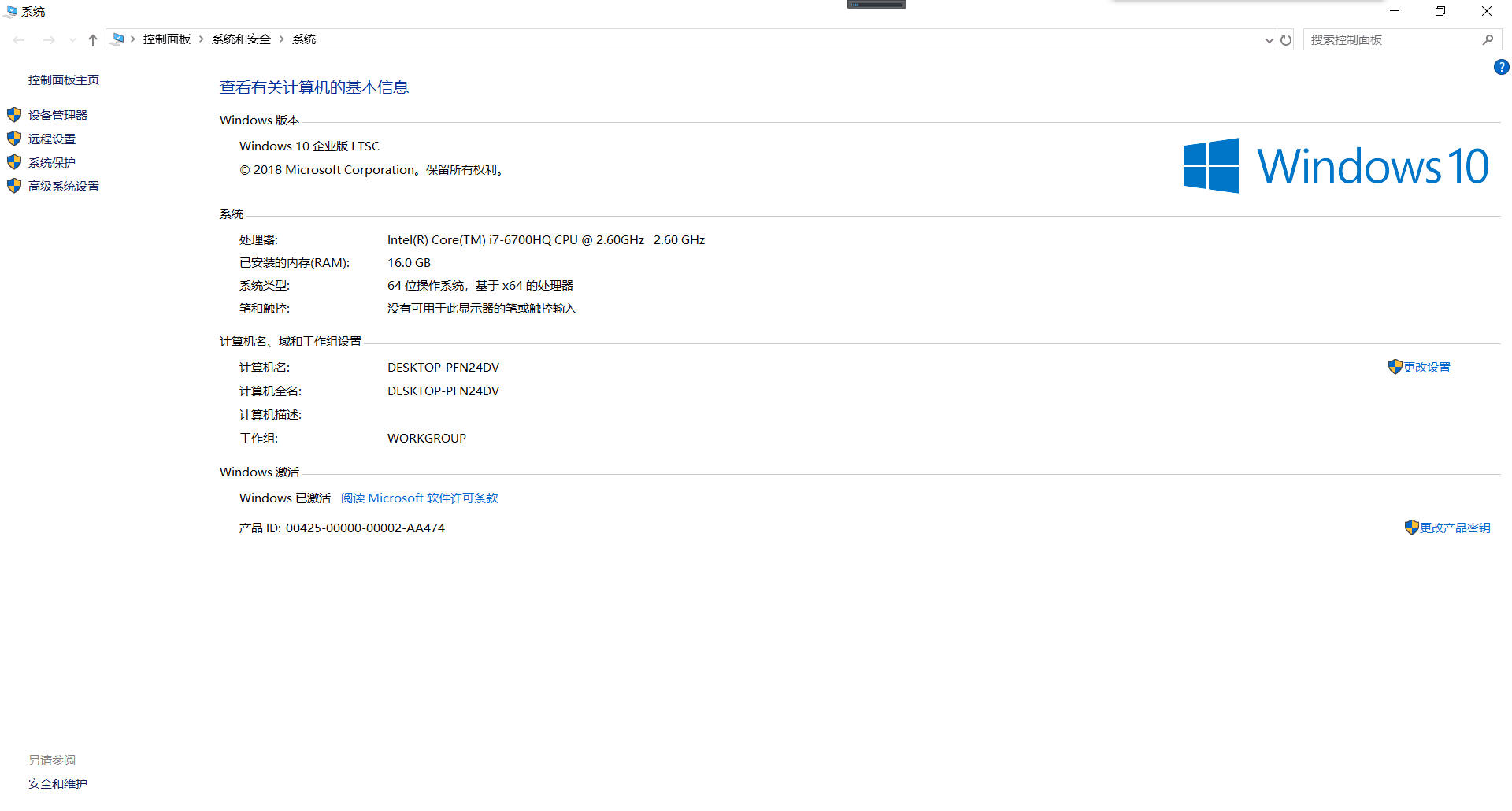Click the search magnifier icon
1512x811 pixels.
click(x=1488, y=39)
